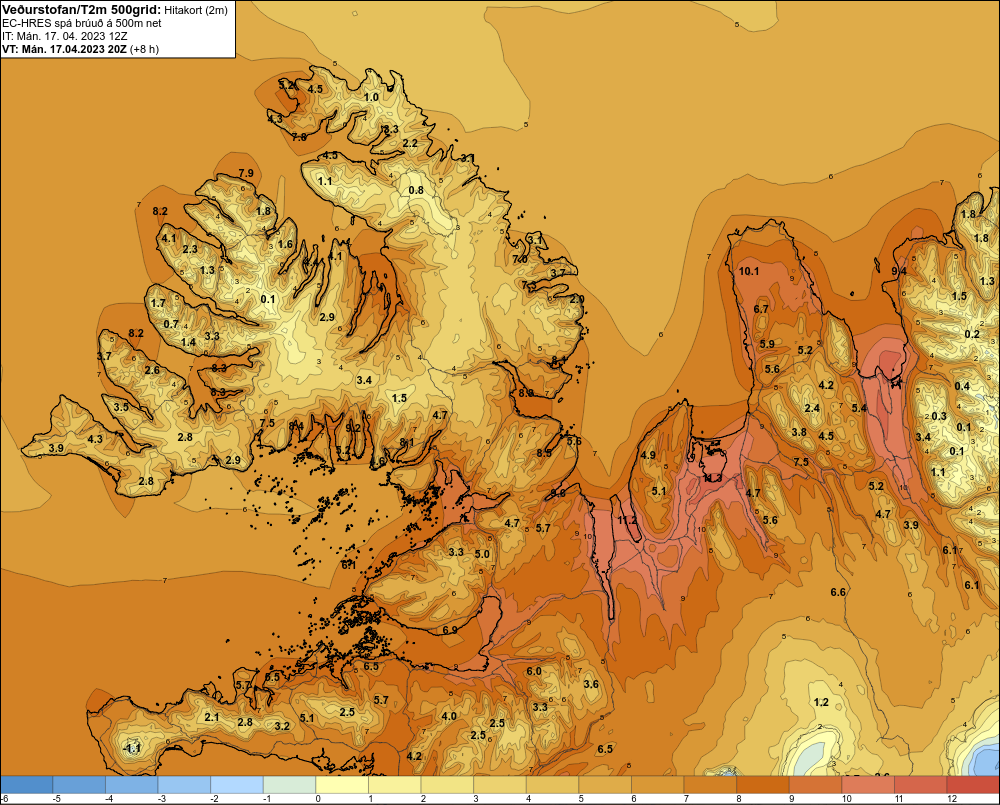Click the 6.6 temperature value
Image resolution: width=1000 pixels, height=805 pixels.
pos(838,592)
